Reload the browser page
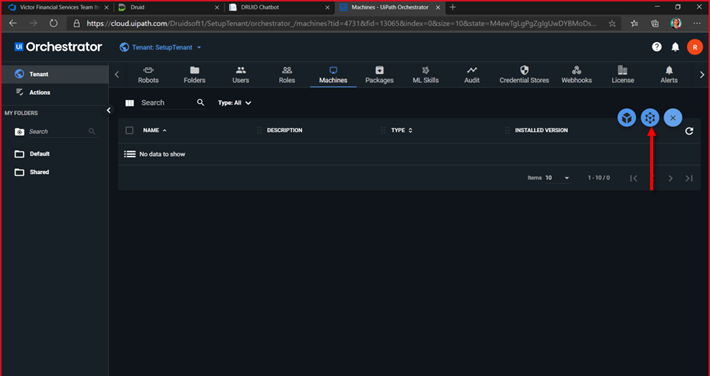 (53, 24)
